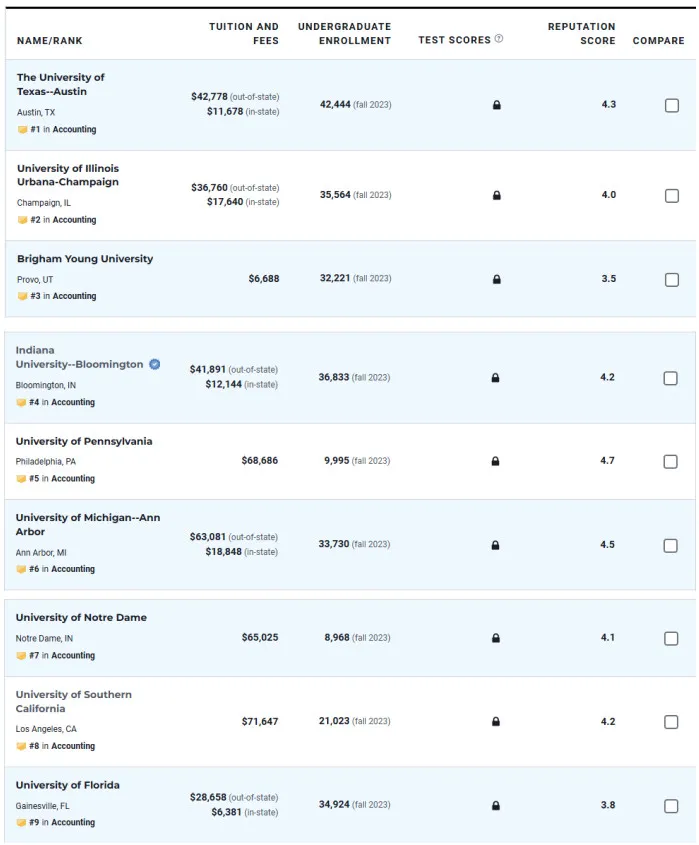Select compare checkbox for University of Illinois Urbana-Champaign

(671, 196)
